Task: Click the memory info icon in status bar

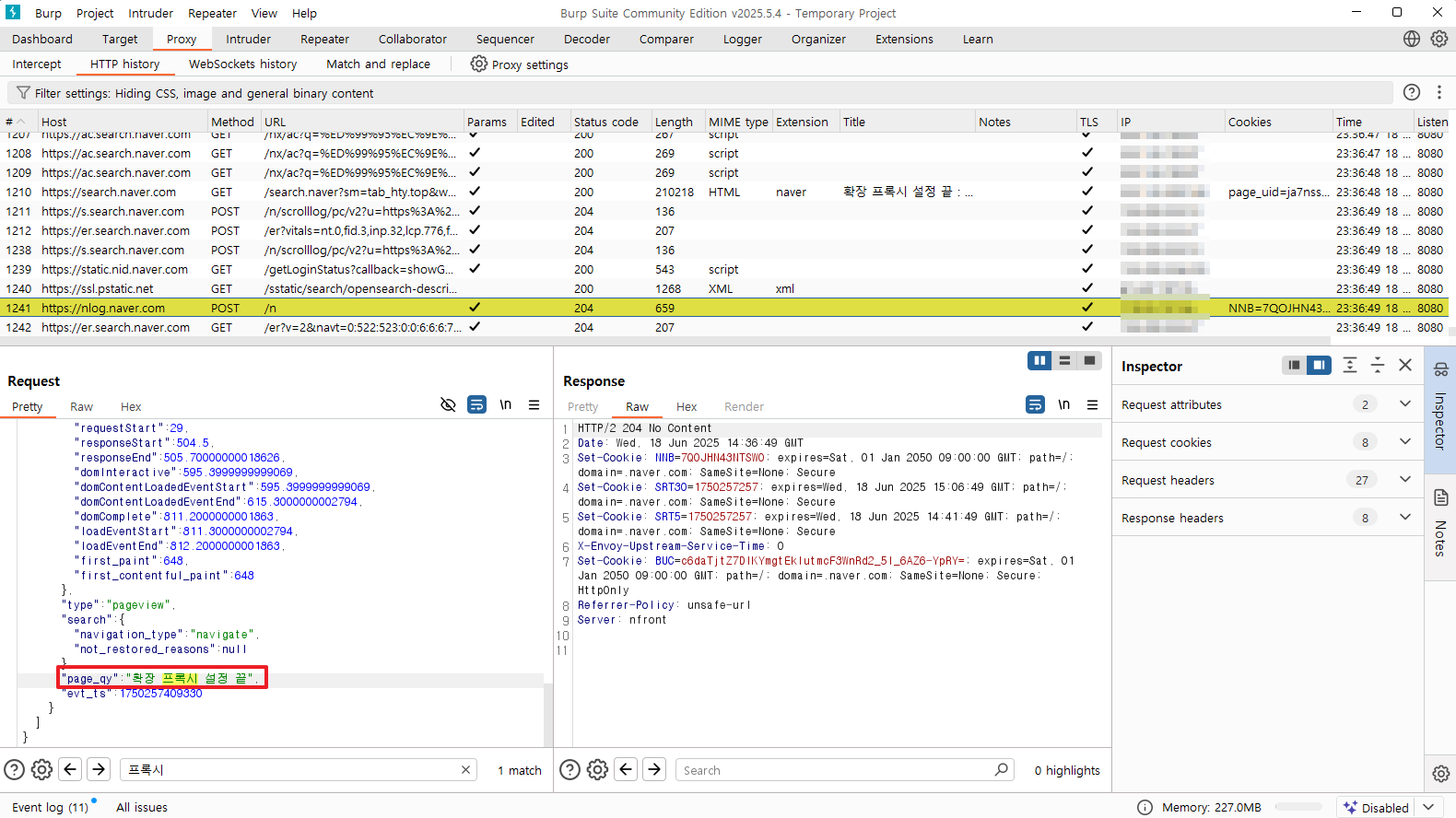Action: click(1145, 807)
